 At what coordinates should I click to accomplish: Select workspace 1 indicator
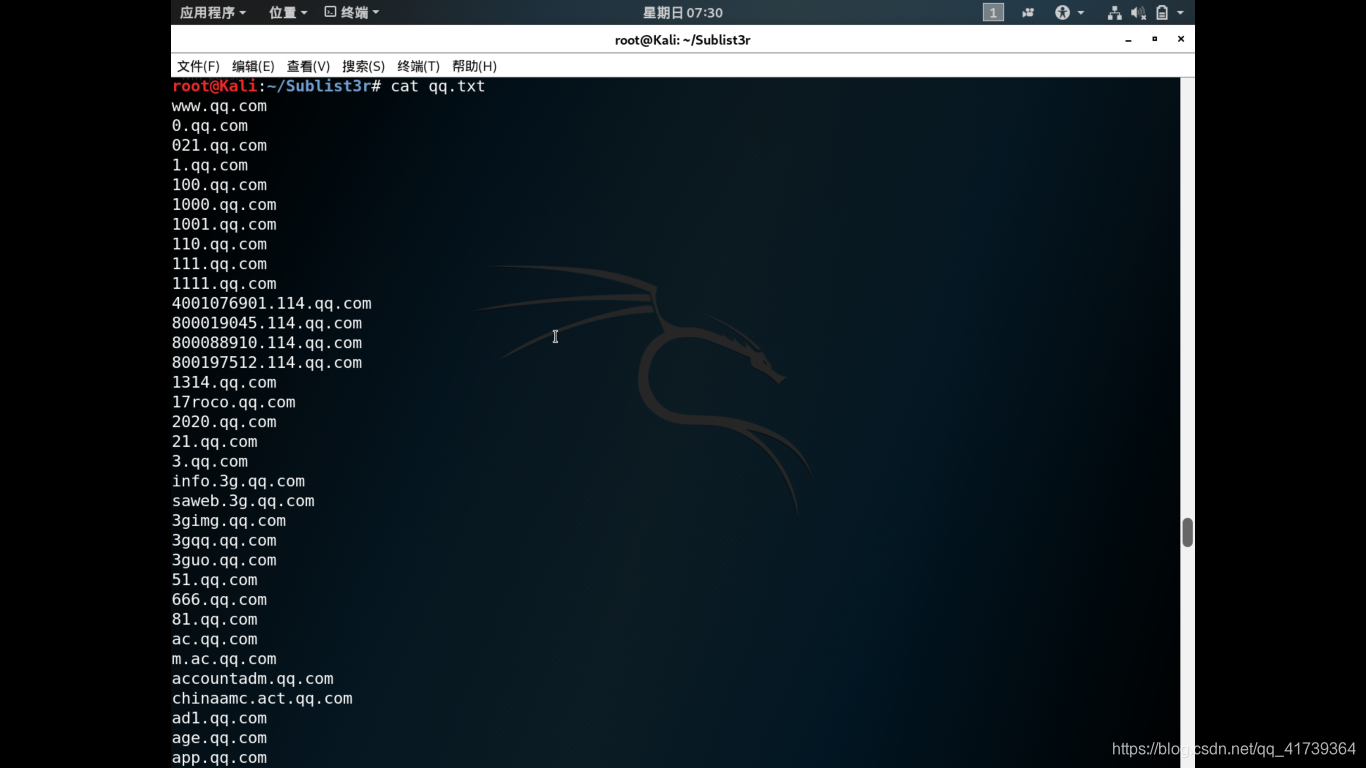click(x=993, y=12)
